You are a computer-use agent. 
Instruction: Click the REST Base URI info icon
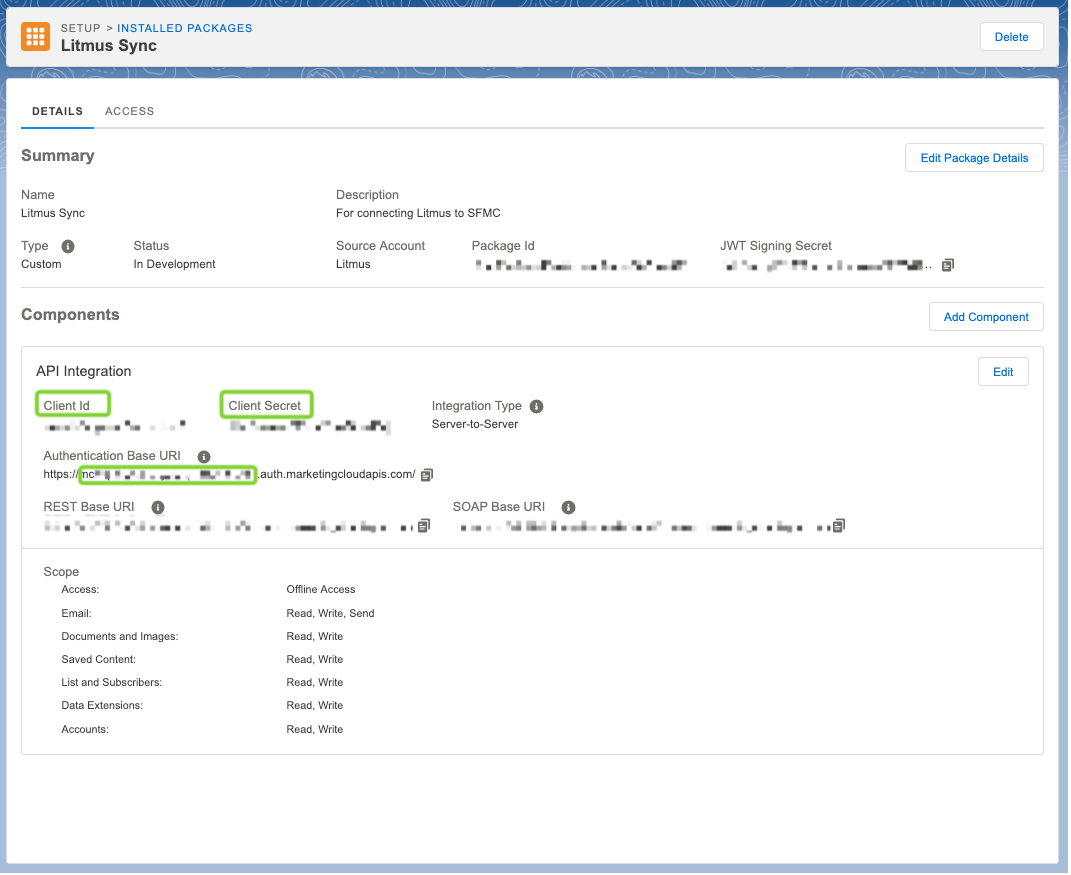click(x=157, y=507)
